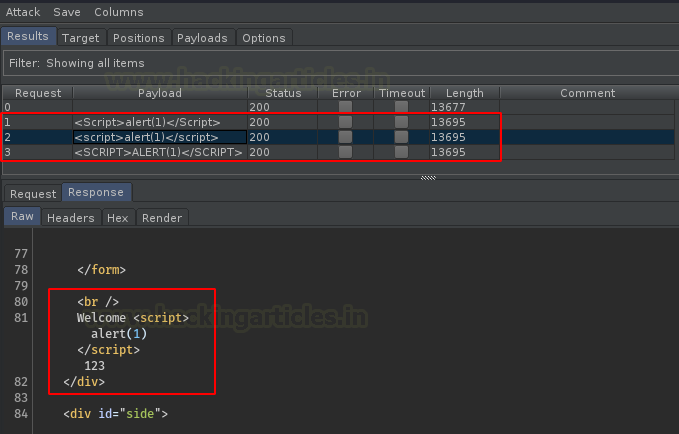Open the Attack menu
This screenshot has width=679, height=434.
click(x=23, y=12)
